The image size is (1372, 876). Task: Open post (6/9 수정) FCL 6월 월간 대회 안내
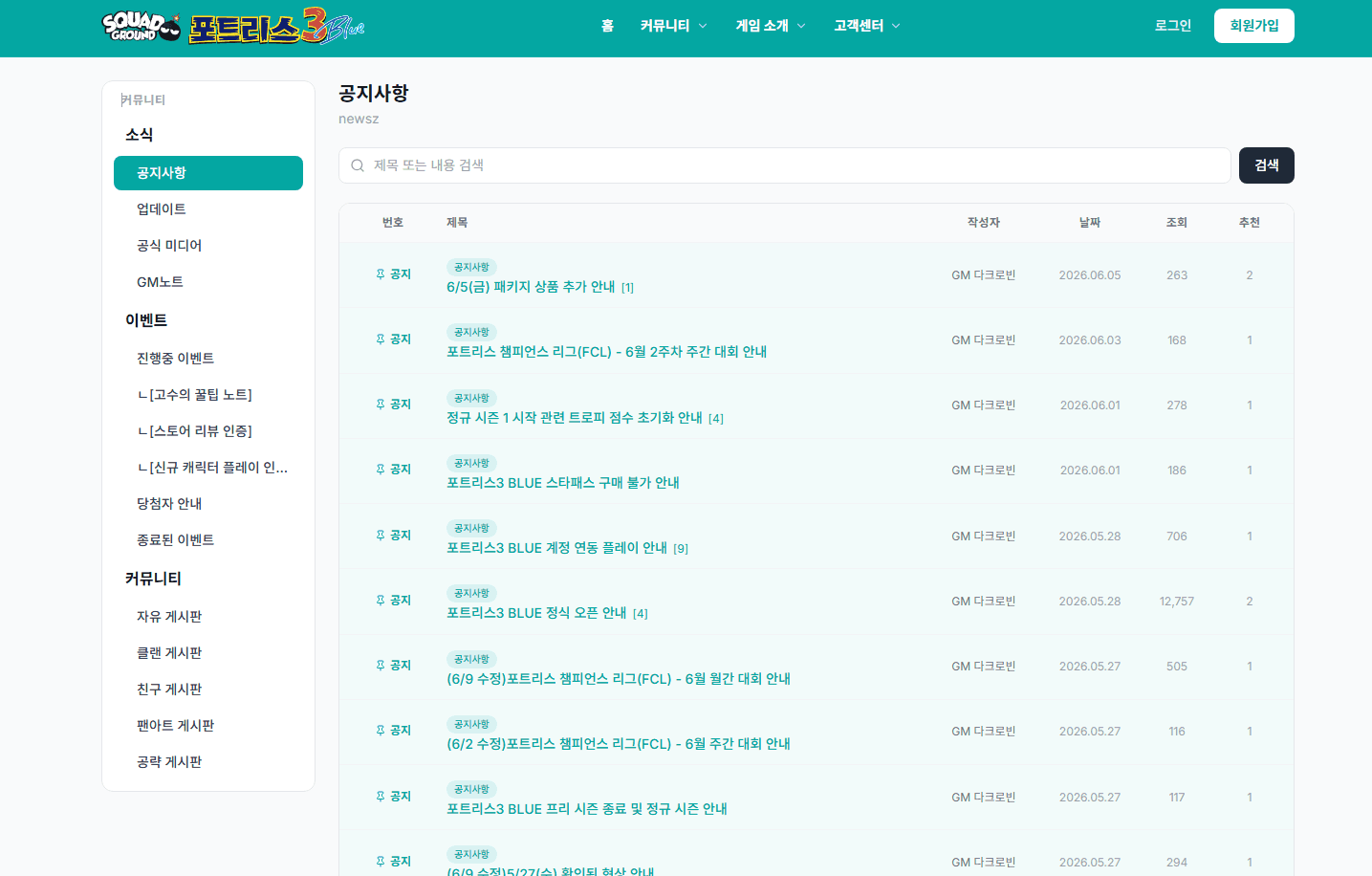(x=619, y=679)
